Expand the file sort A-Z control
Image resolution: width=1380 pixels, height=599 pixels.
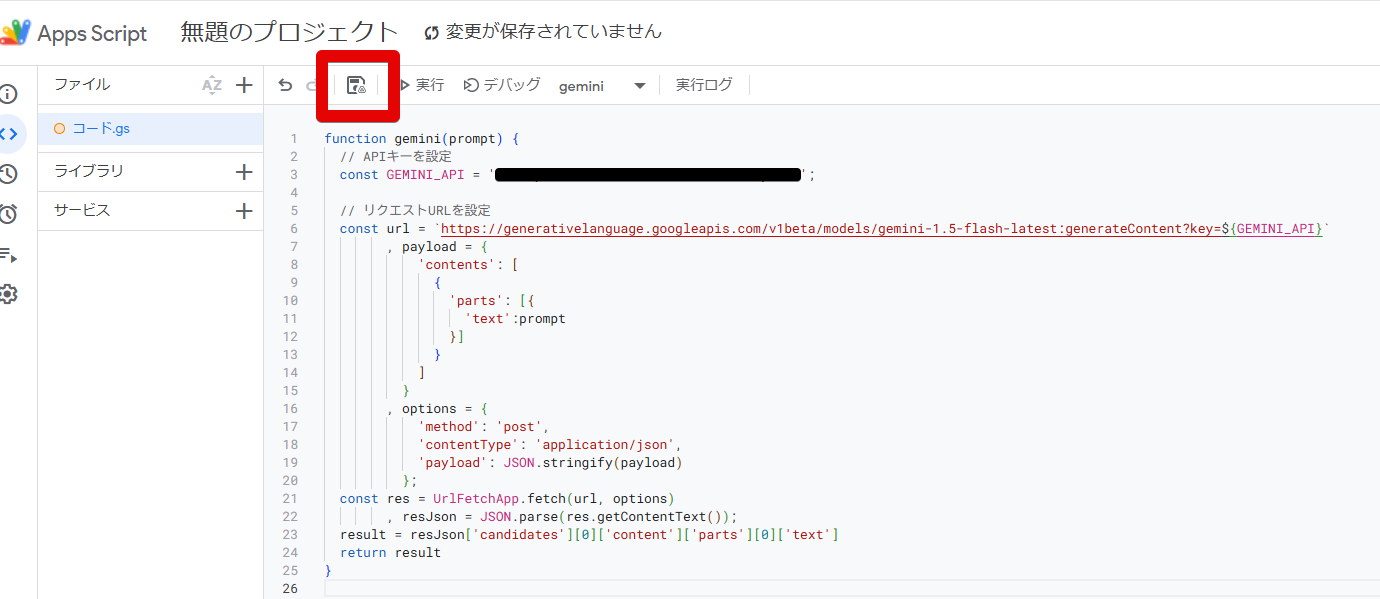[212, 85]
